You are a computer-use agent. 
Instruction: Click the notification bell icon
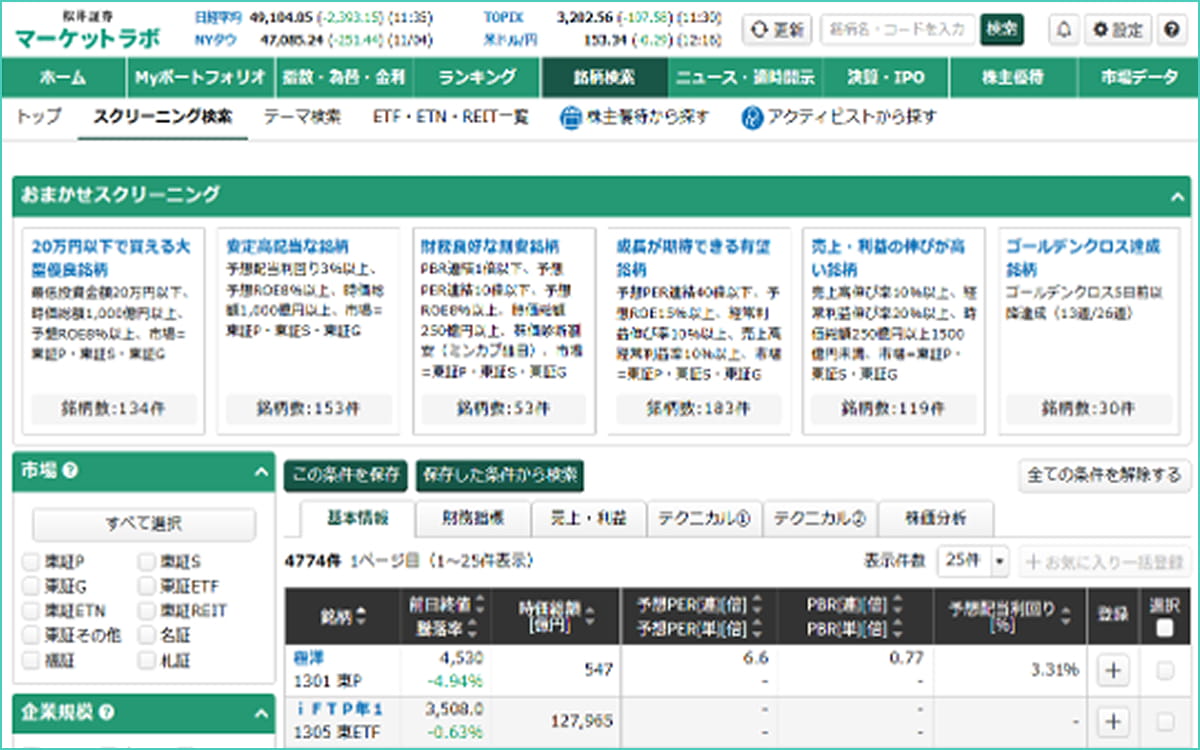(x=1062, y=30)
